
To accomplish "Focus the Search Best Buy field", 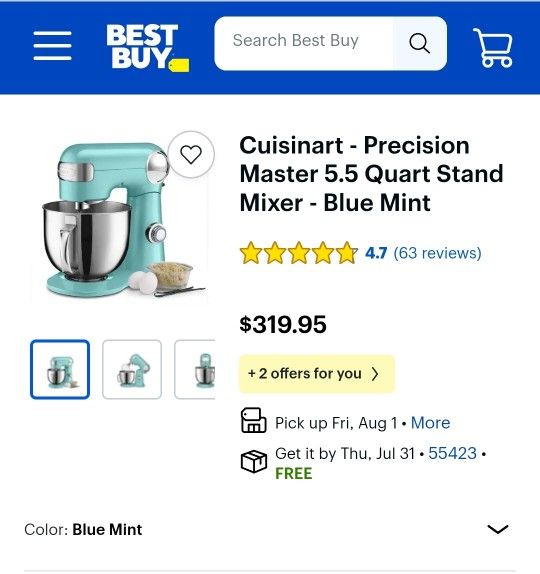I will point(304,44).
